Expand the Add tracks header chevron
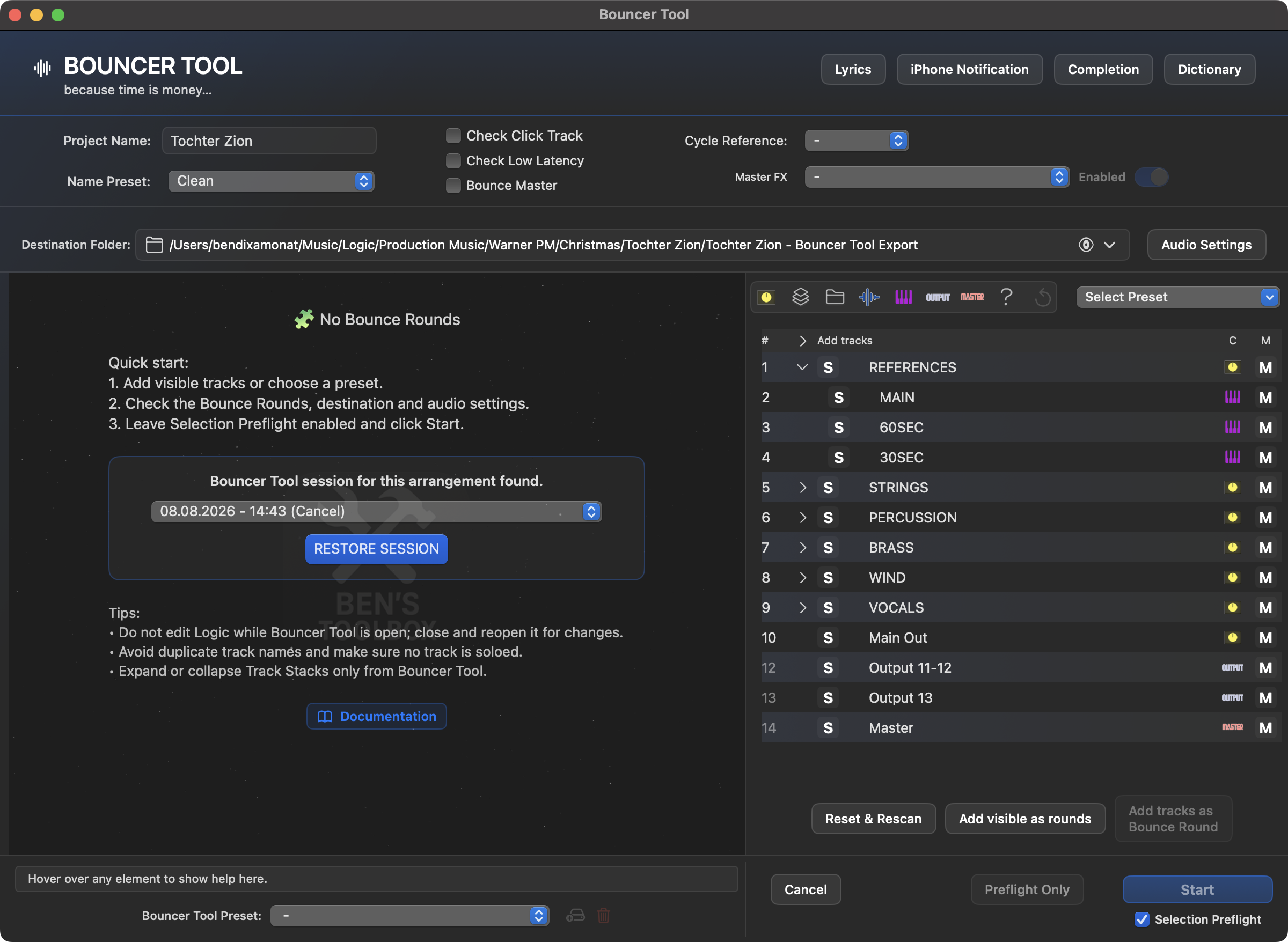 tap(802, 341)
